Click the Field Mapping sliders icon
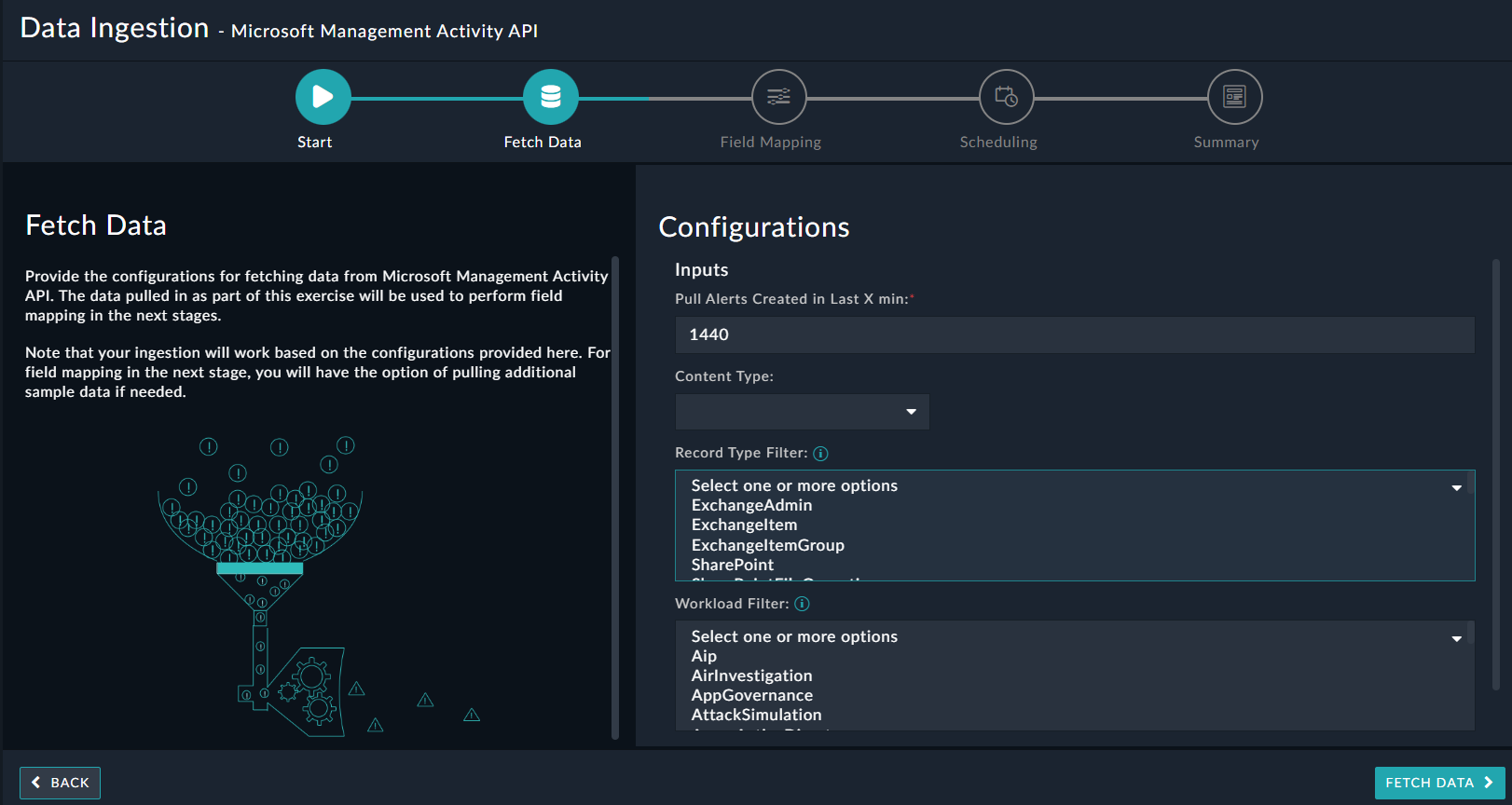 pos(778,97)
